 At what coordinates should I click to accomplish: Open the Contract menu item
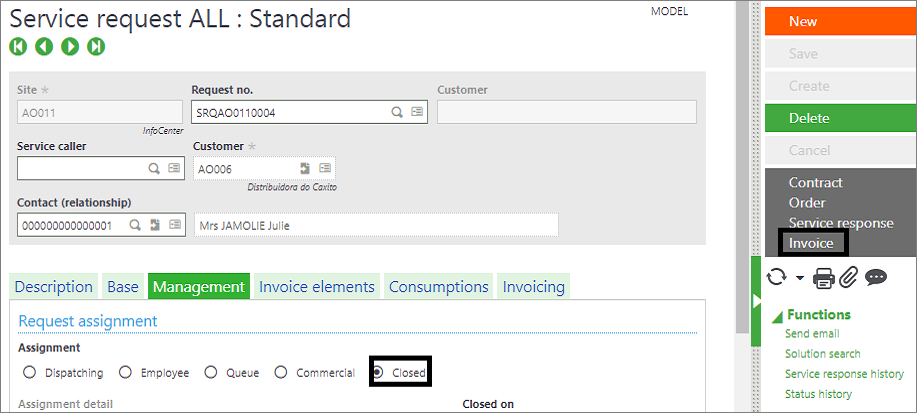click(x=815, y=183)
